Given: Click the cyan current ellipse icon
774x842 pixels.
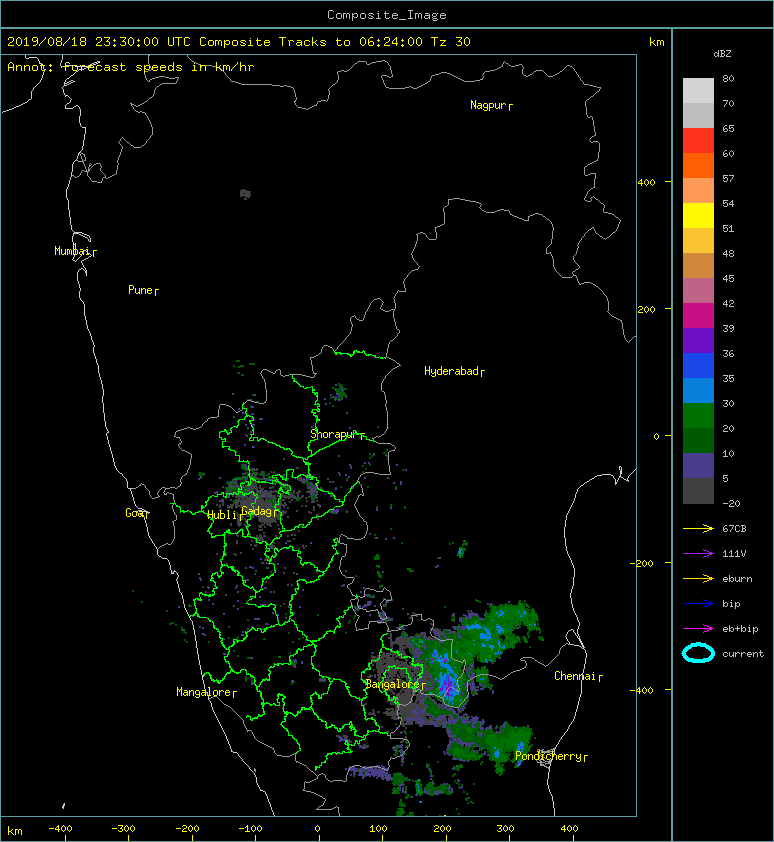Looking at the screenshot, I should [x=698, y=653].
